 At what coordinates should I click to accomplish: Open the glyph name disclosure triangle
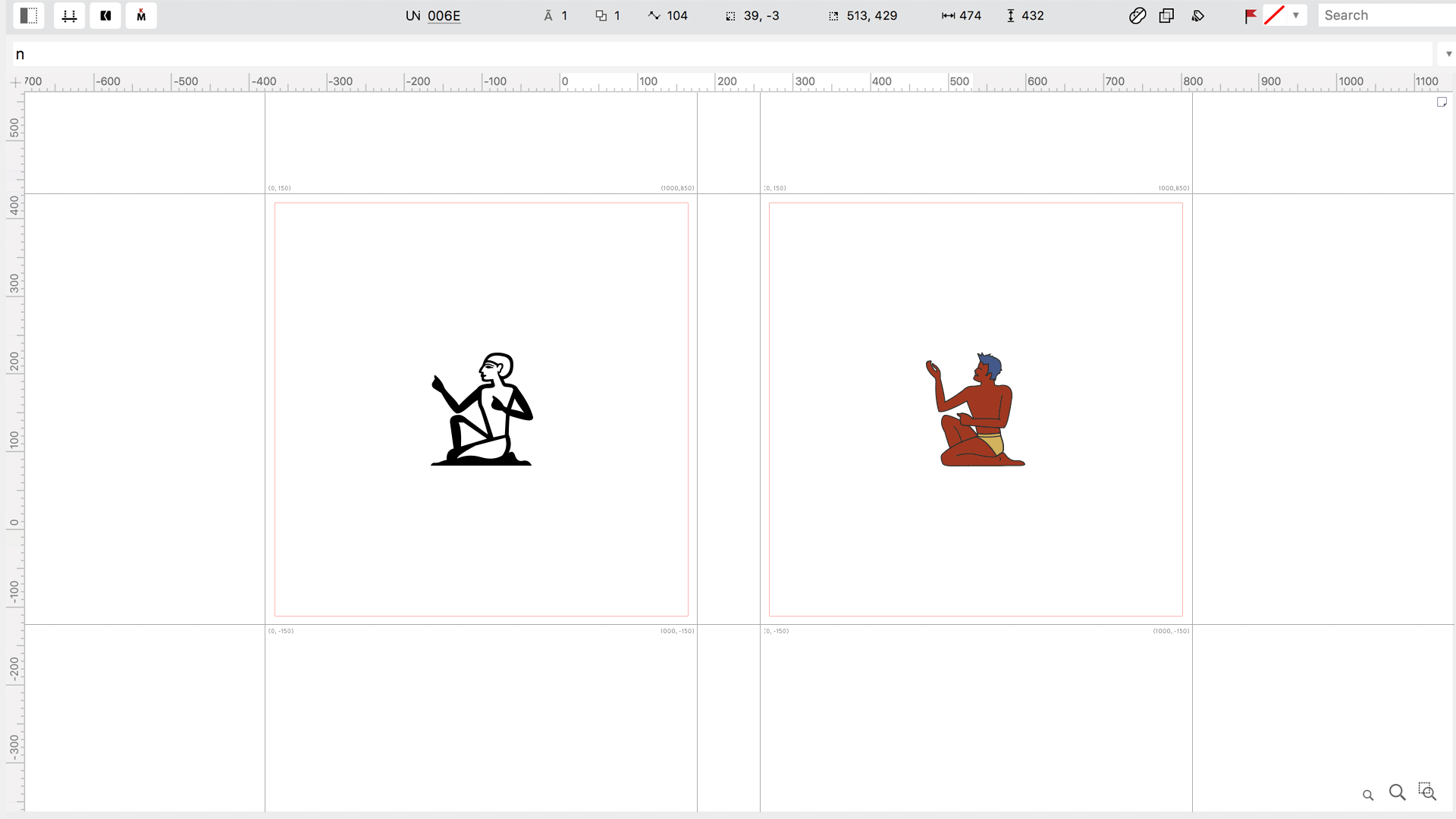pos(1449,53)
